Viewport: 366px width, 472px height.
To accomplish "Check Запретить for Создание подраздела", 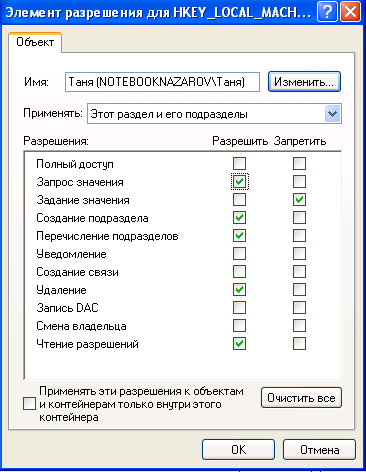I will [x=299, y=218].
